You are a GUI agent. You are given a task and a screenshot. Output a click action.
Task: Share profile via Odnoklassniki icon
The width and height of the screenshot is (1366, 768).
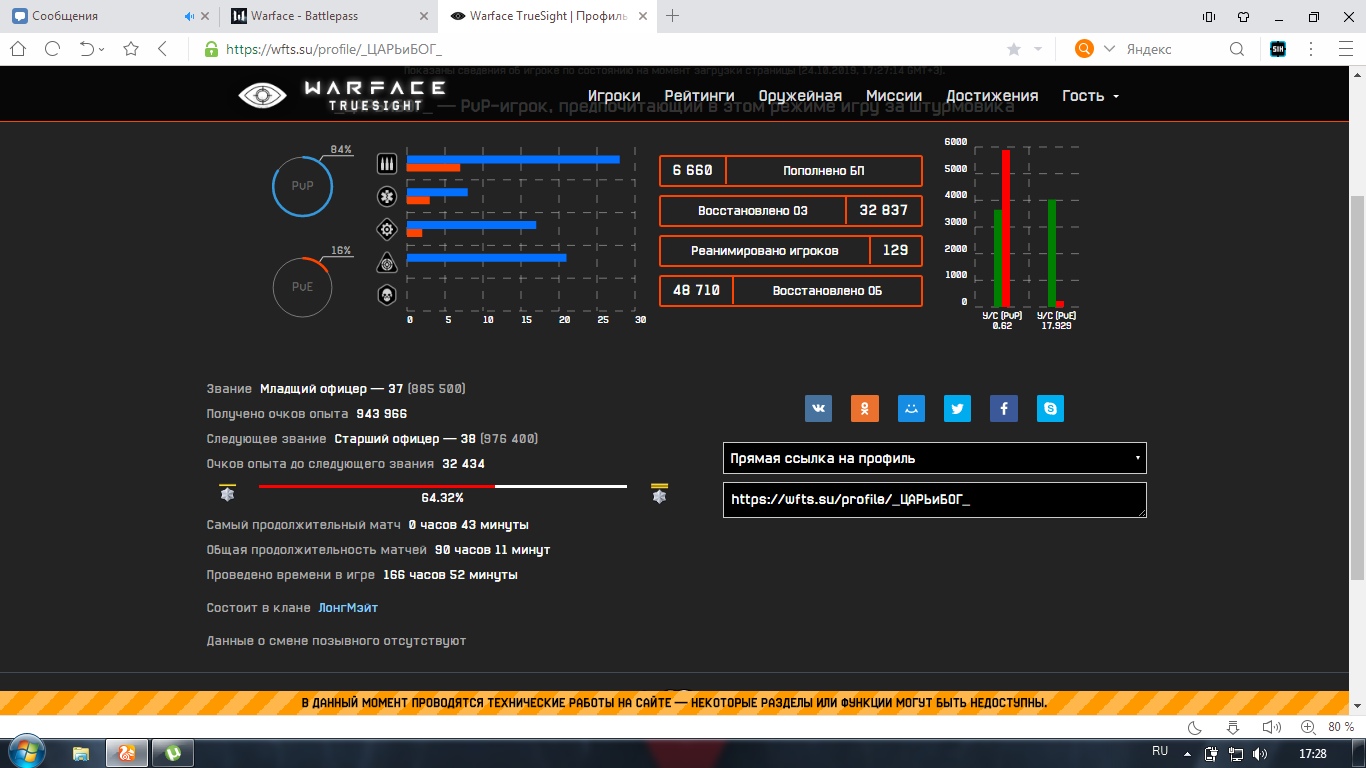tap(865, 408)
